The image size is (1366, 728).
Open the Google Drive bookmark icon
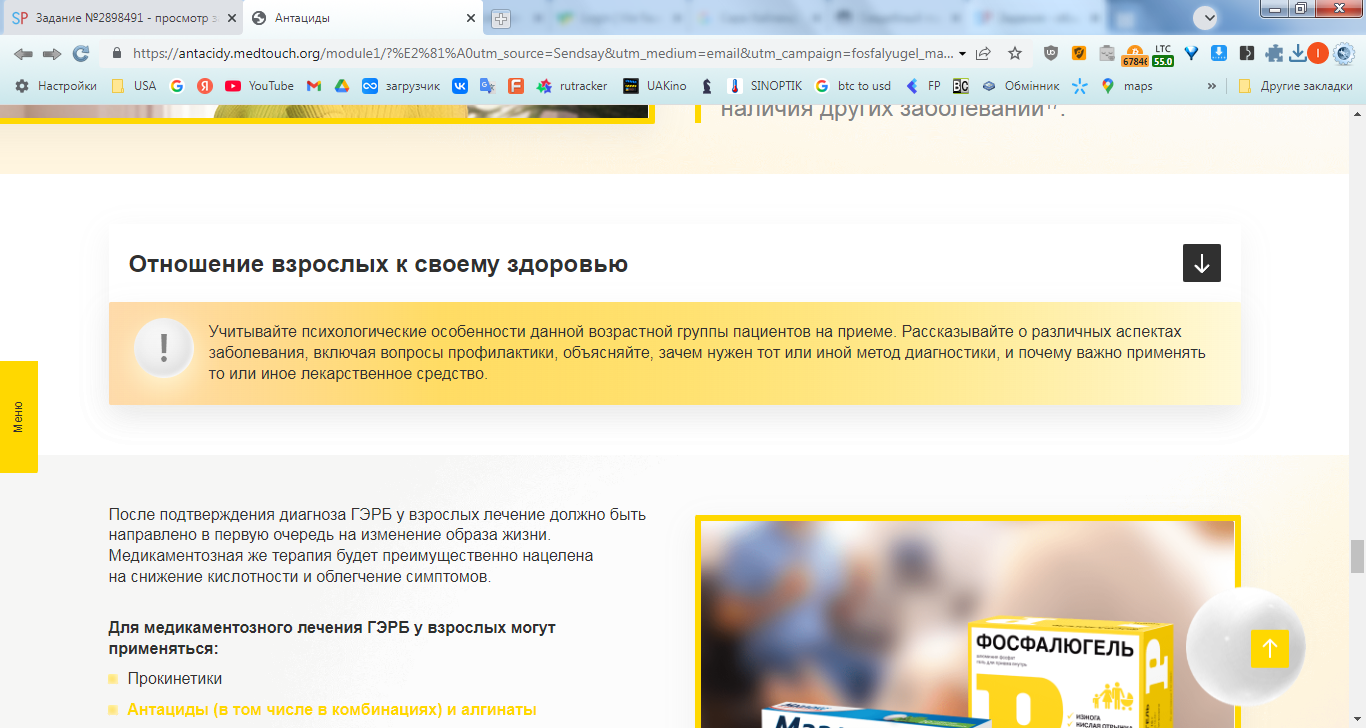coord(342,86)
